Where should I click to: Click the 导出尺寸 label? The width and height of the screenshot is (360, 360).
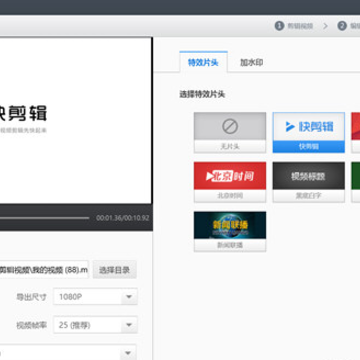point(31,297)
